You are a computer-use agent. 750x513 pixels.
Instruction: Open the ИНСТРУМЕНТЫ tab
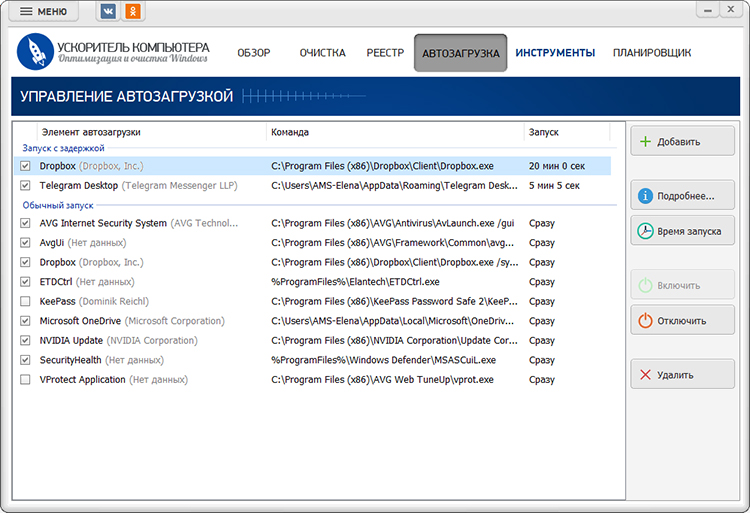pyautogui.click(x=555, y=53)
